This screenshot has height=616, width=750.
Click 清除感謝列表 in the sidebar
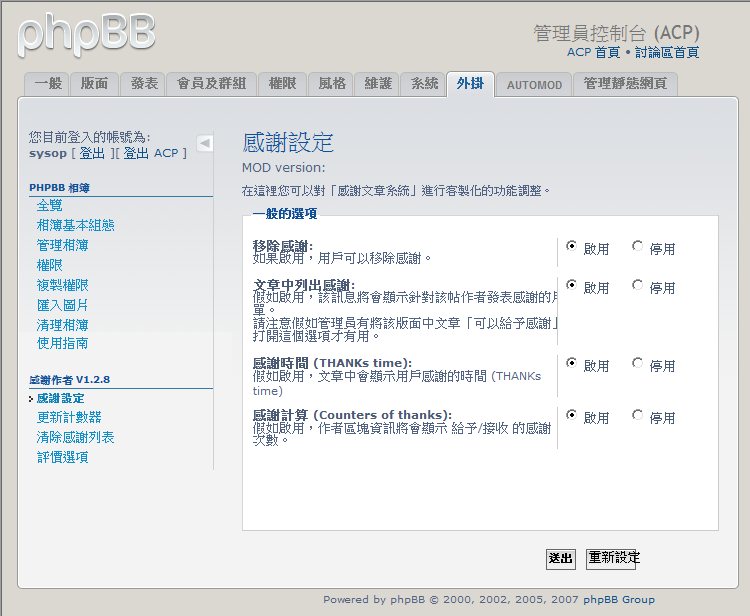[x=75, y=437]
